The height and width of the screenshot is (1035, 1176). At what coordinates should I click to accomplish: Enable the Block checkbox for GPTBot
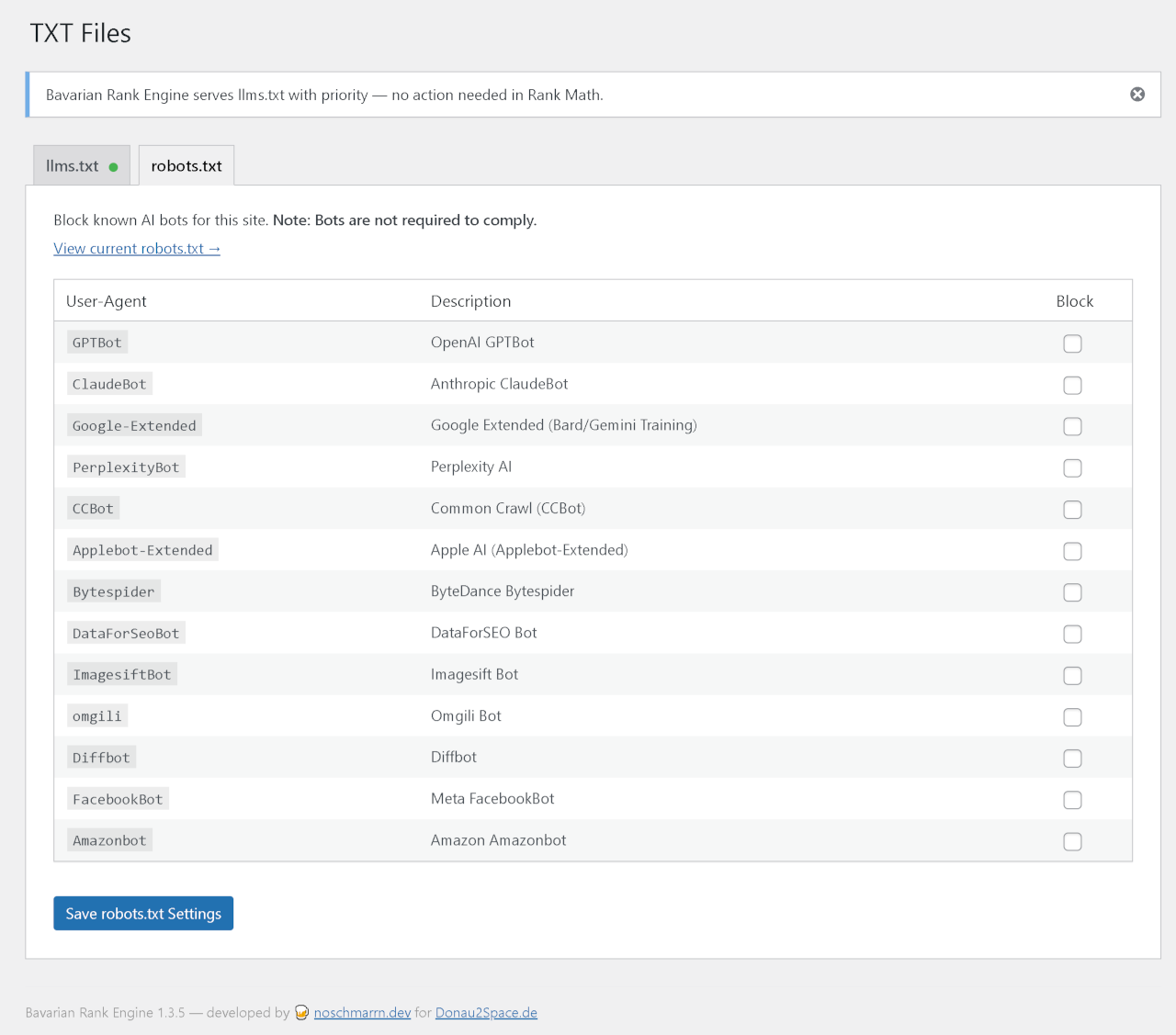pos(1072,343)
